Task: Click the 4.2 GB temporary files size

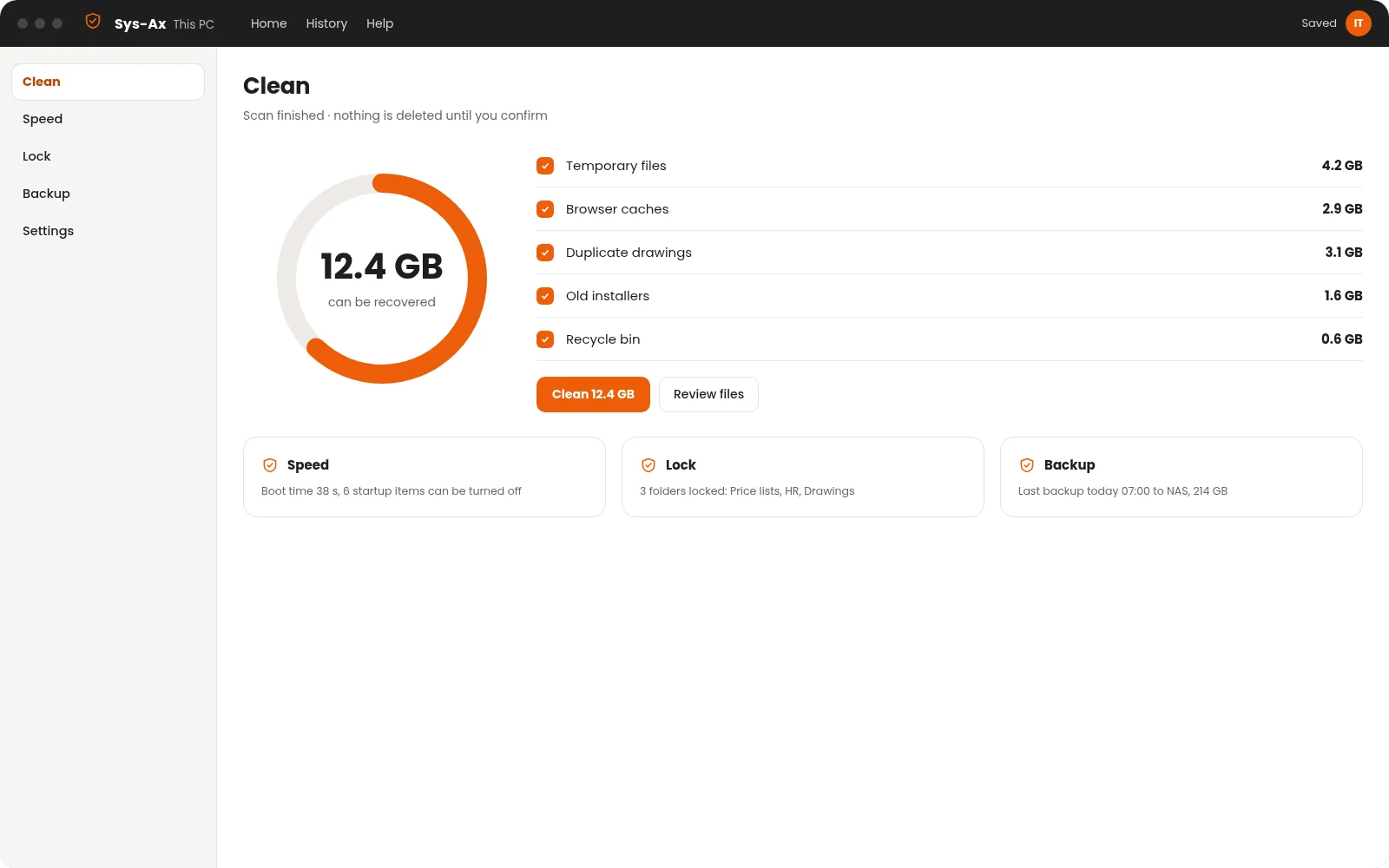Action: point(1342,166)
